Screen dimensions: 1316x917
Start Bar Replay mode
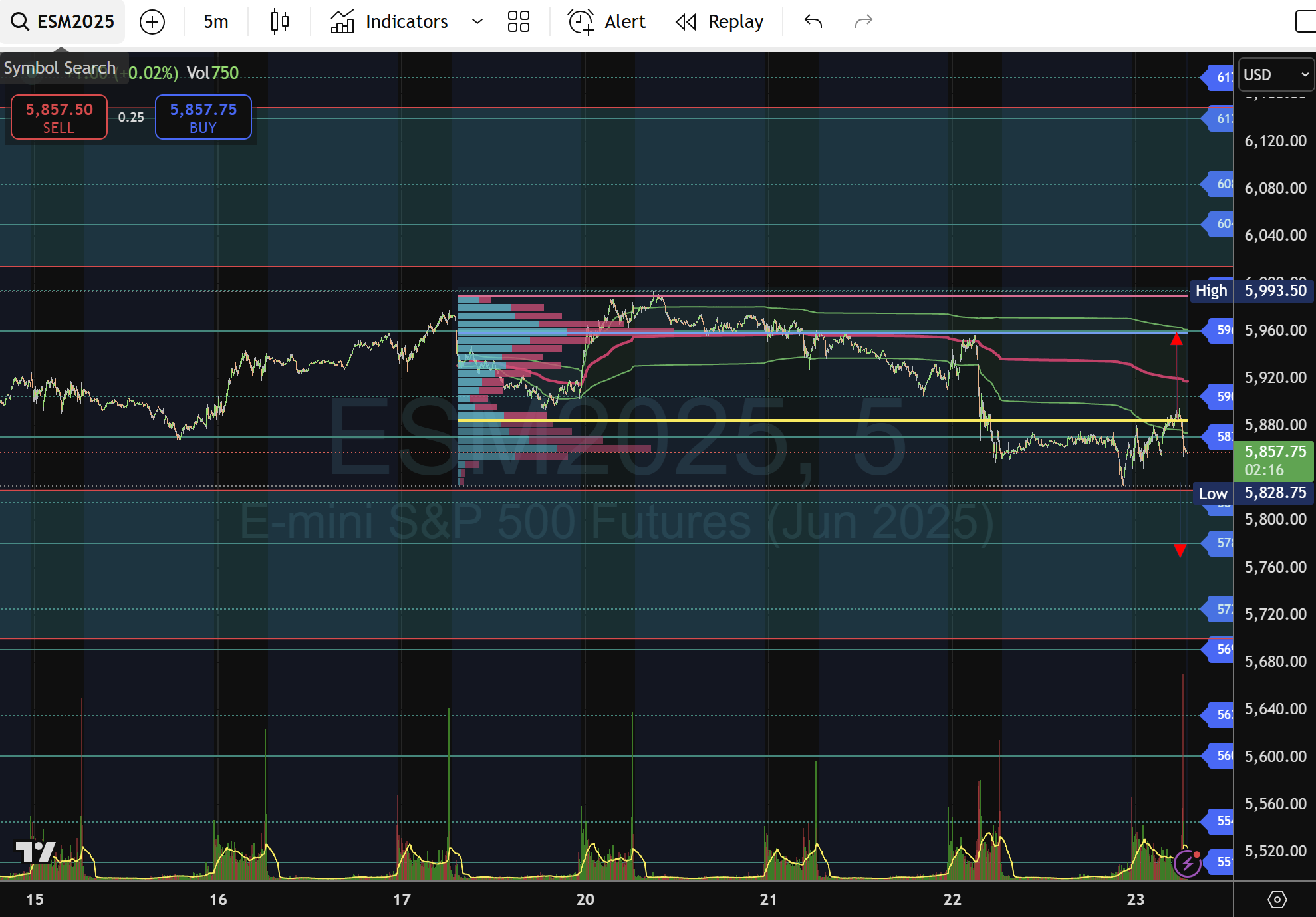coord(720,22)
